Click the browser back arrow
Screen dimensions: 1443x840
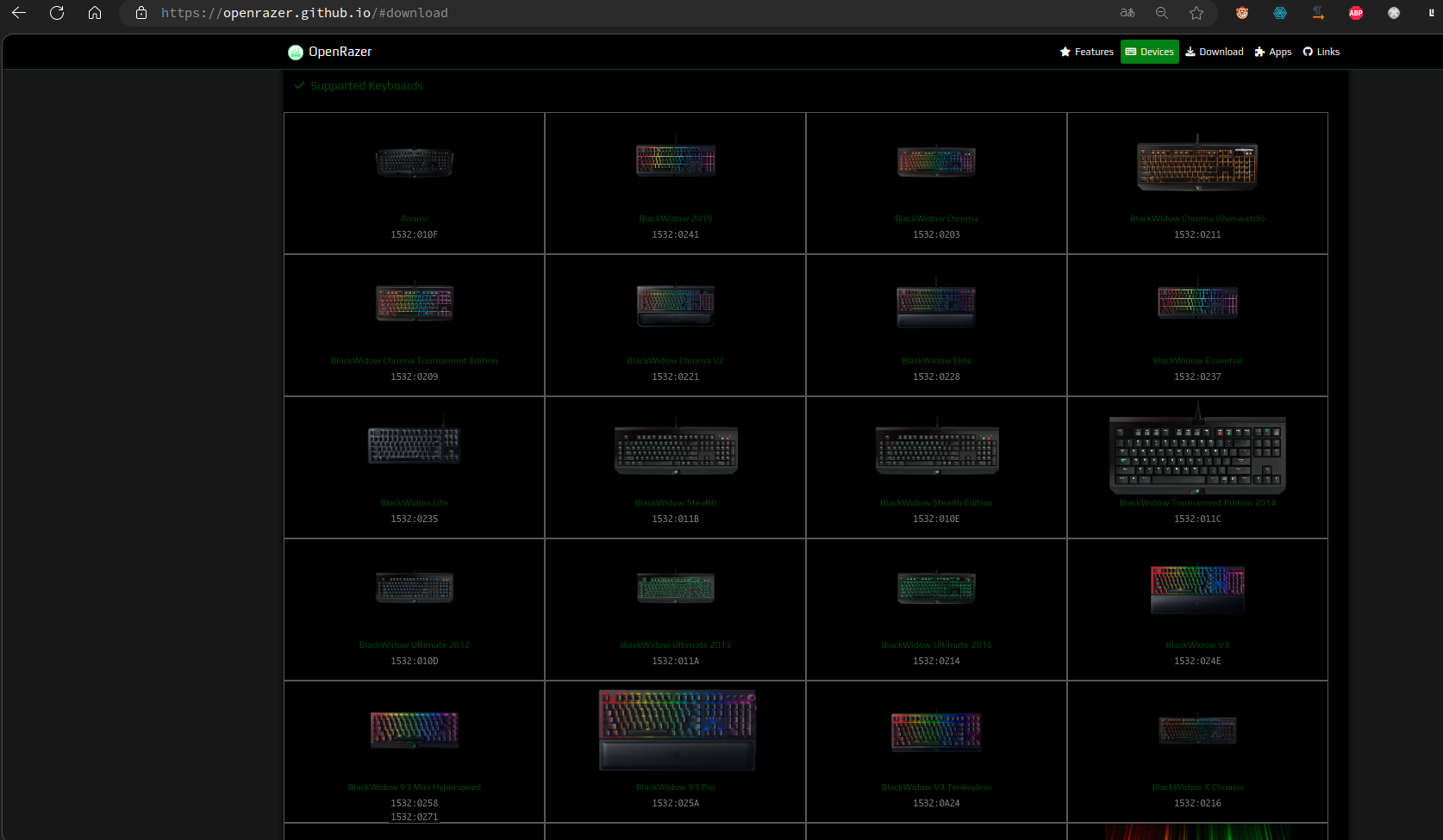point(19,13)
